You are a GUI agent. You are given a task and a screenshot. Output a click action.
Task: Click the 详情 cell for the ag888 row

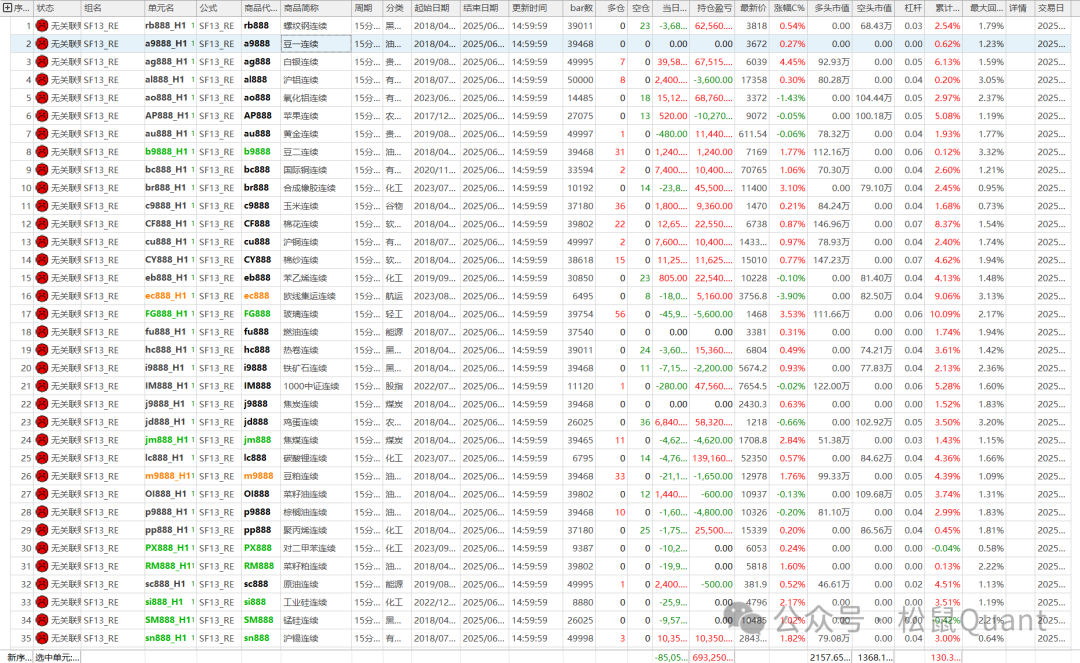tap(1018, 62)
